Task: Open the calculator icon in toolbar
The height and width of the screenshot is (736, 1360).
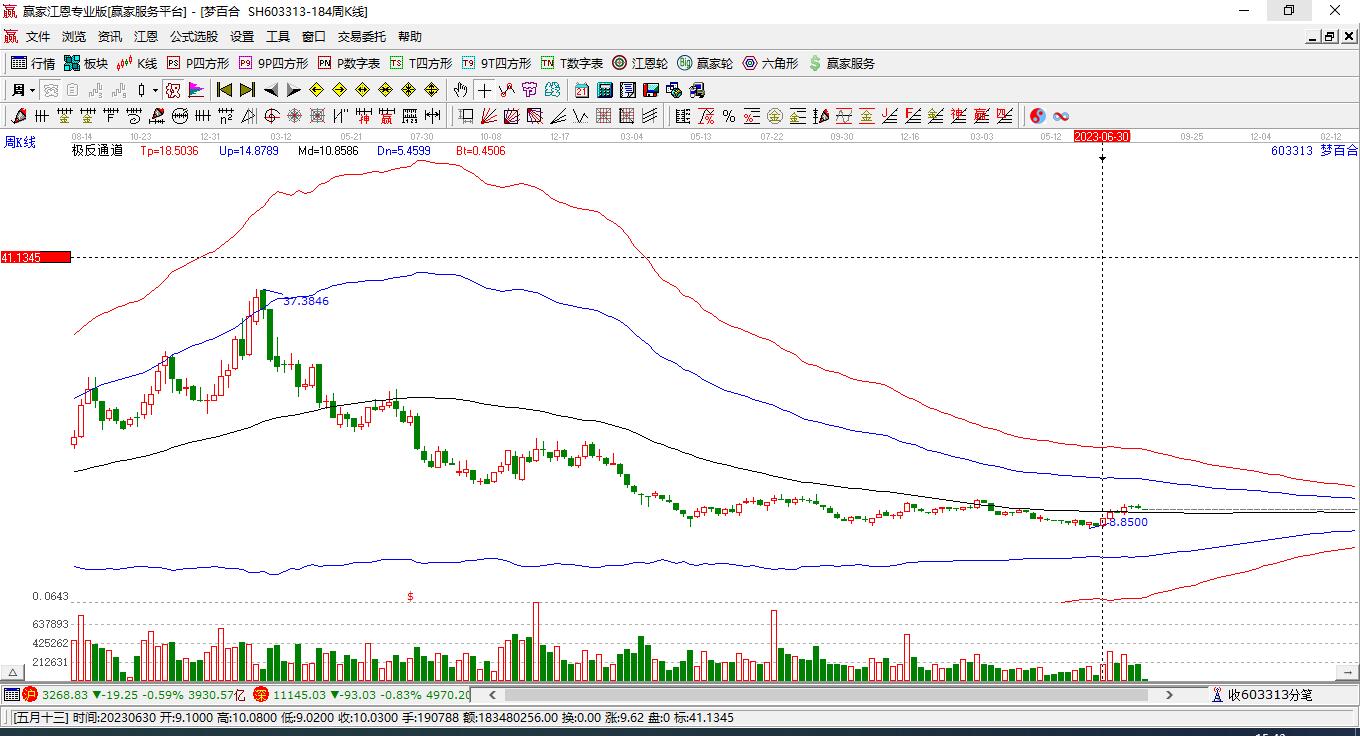Action: click(x=604, y=90)
